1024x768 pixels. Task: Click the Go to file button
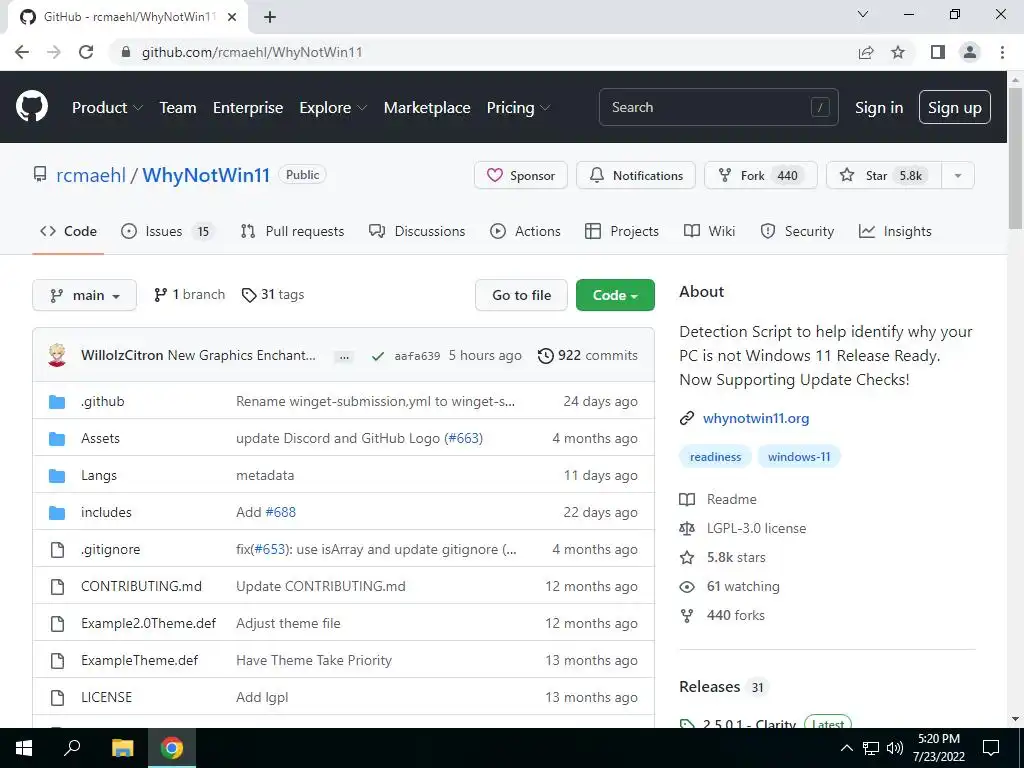click(521, 295)
